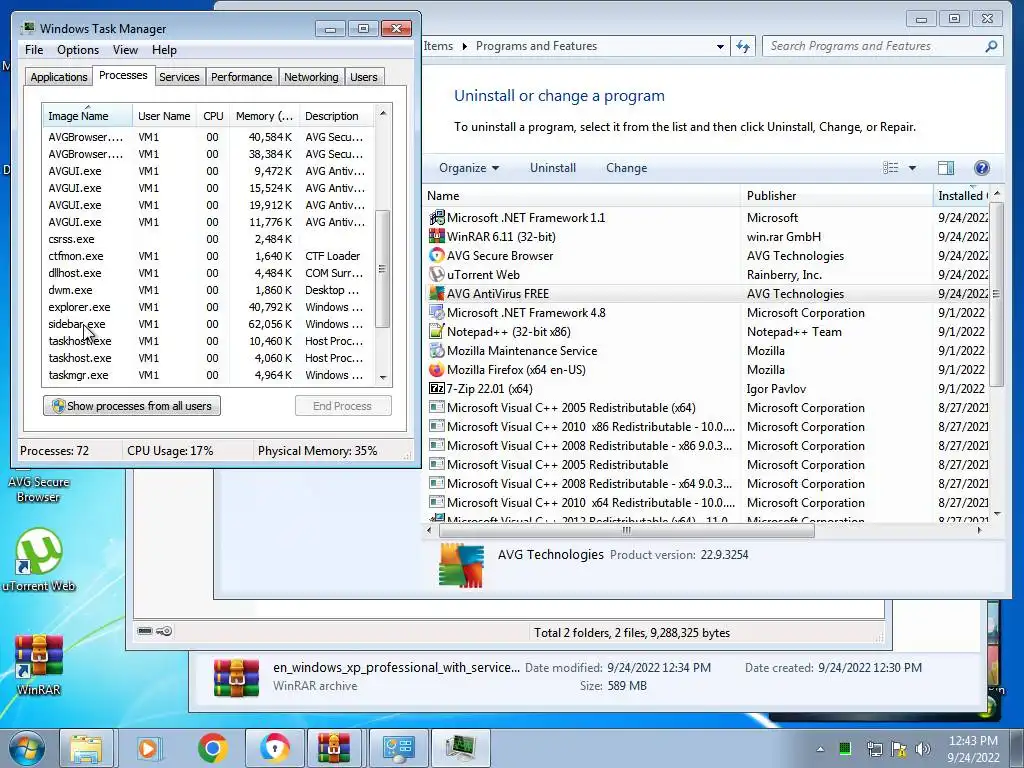Switch to the Services tab
This screenshot has width=1024, height=768.
179,77
